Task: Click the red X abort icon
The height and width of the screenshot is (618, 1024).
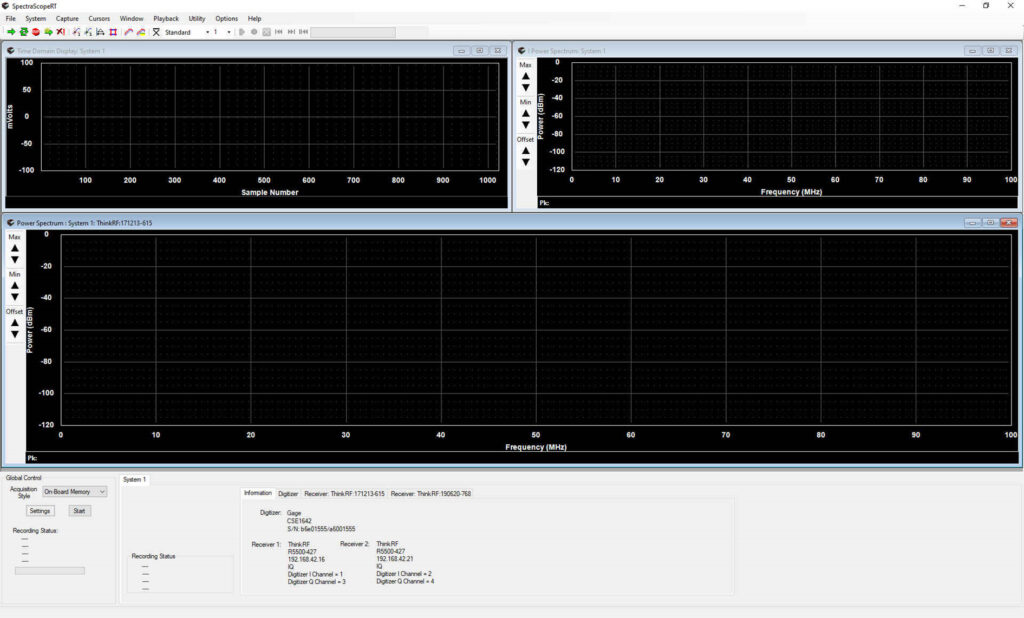Action: click(61, 32)
